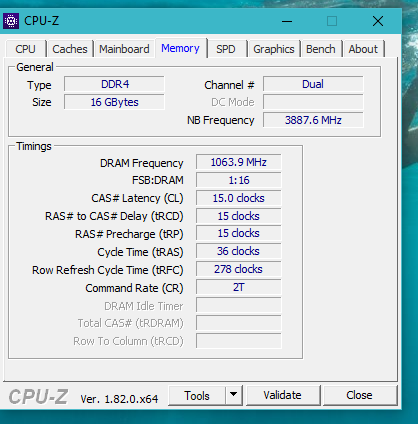Click the tRCD 15 clocks value
This screenshot has height=424, width=418.
[x=239, y=216]
